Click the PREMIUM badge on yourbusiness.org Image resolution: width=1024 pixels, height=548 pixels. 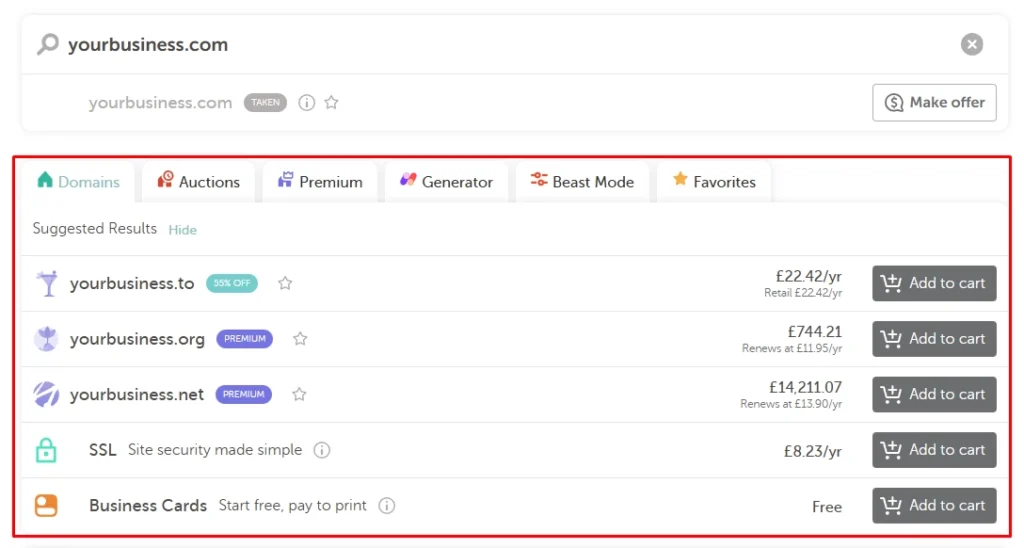click(x=244, y=339)
